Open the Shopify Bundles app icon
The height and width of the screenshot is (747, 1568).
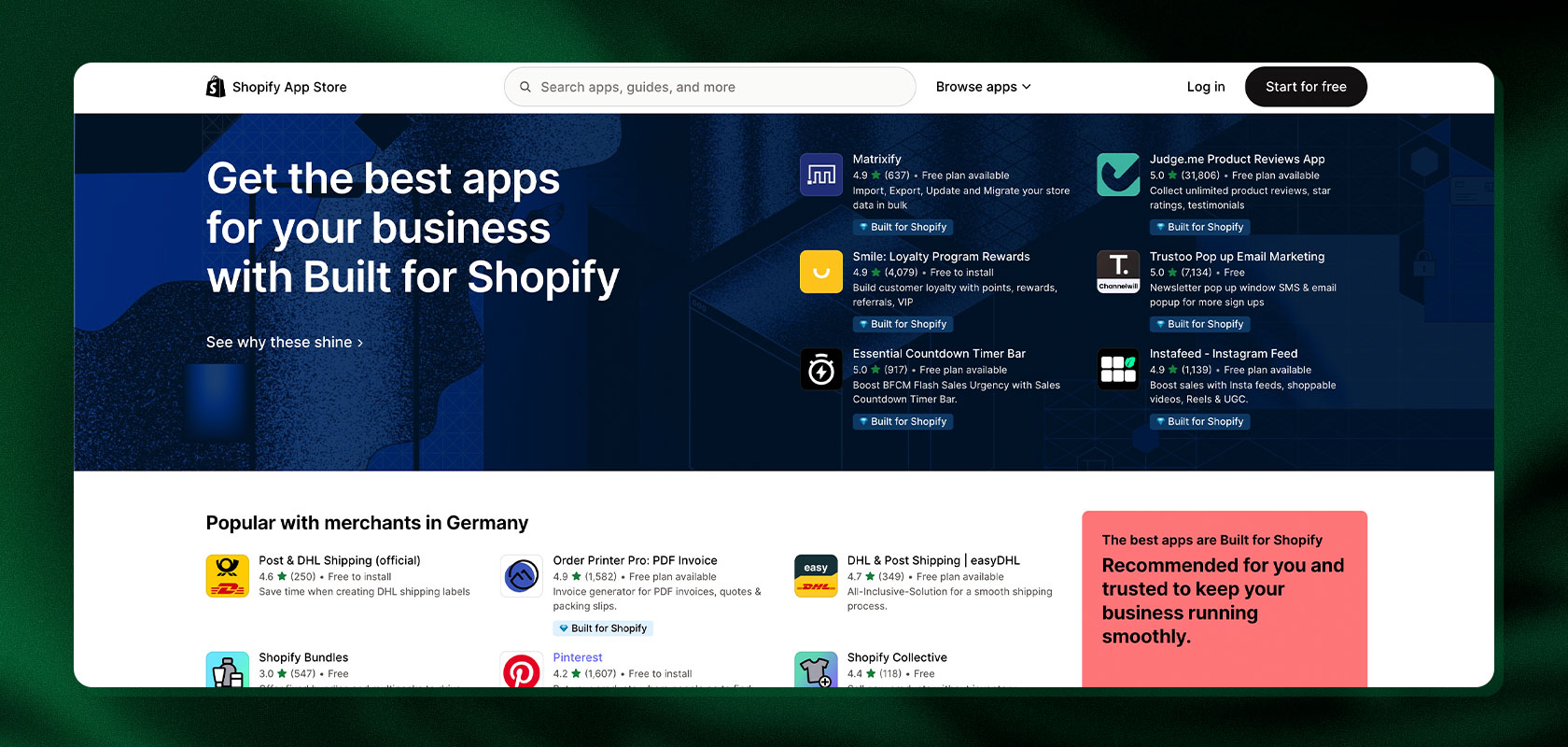(228, 669)
